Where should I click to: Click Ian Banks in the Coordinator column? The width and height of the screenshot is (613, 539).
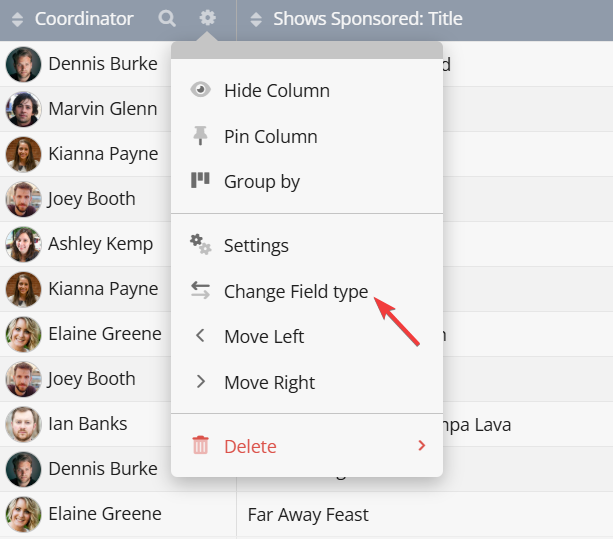[87, 423]
